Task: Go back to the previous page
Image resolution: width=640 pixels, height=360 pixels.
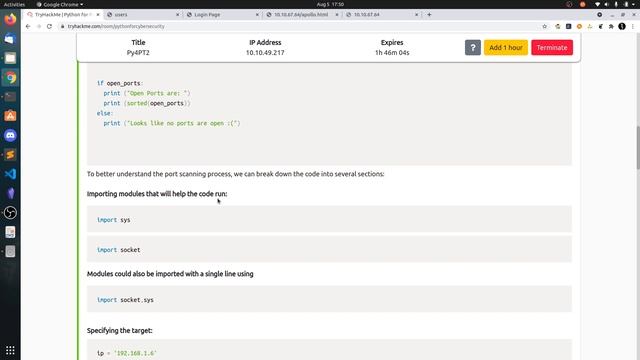Action: click(x=28, y=26)
